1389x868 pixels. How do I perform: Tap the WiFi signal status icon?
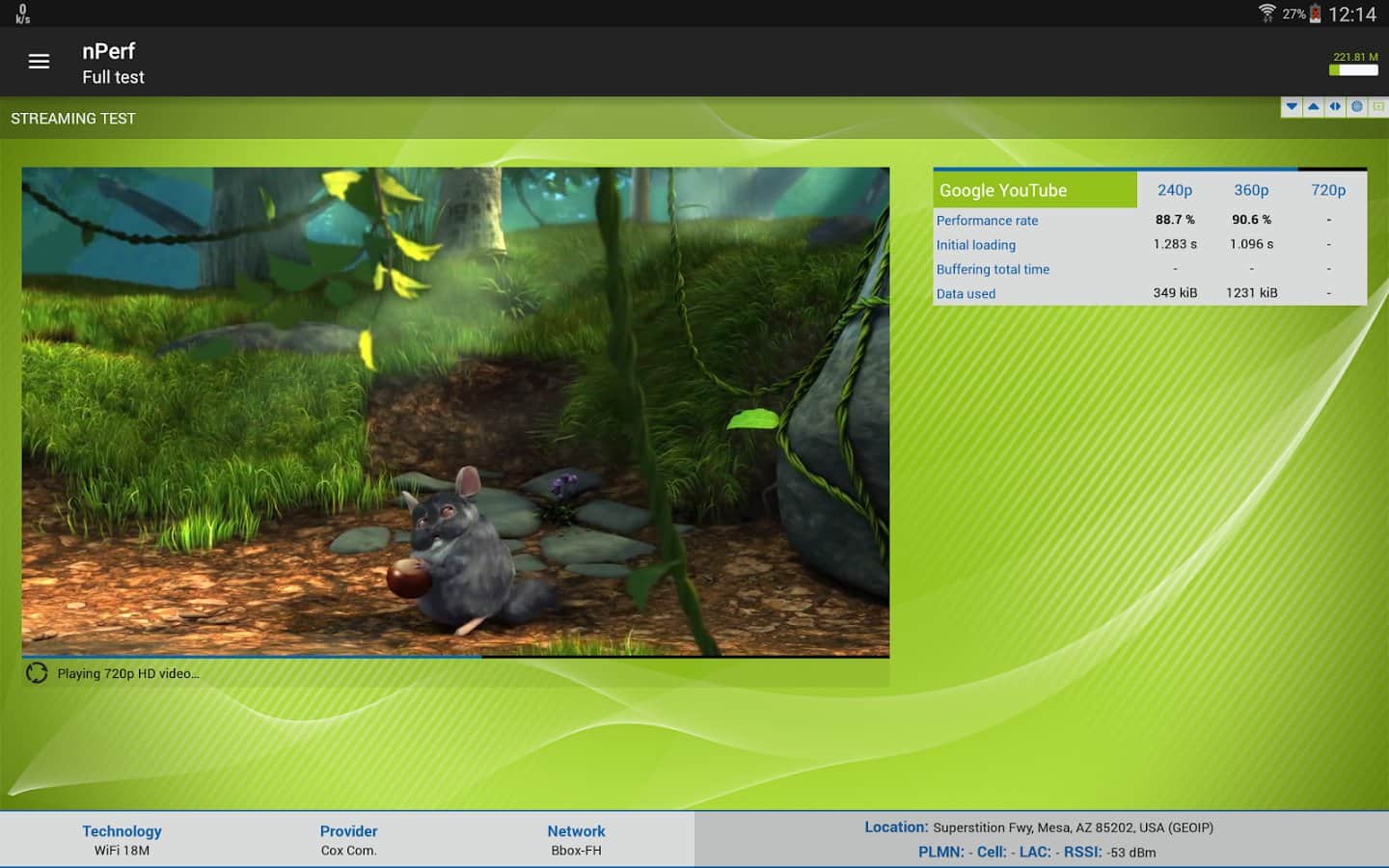[1266, 14]
